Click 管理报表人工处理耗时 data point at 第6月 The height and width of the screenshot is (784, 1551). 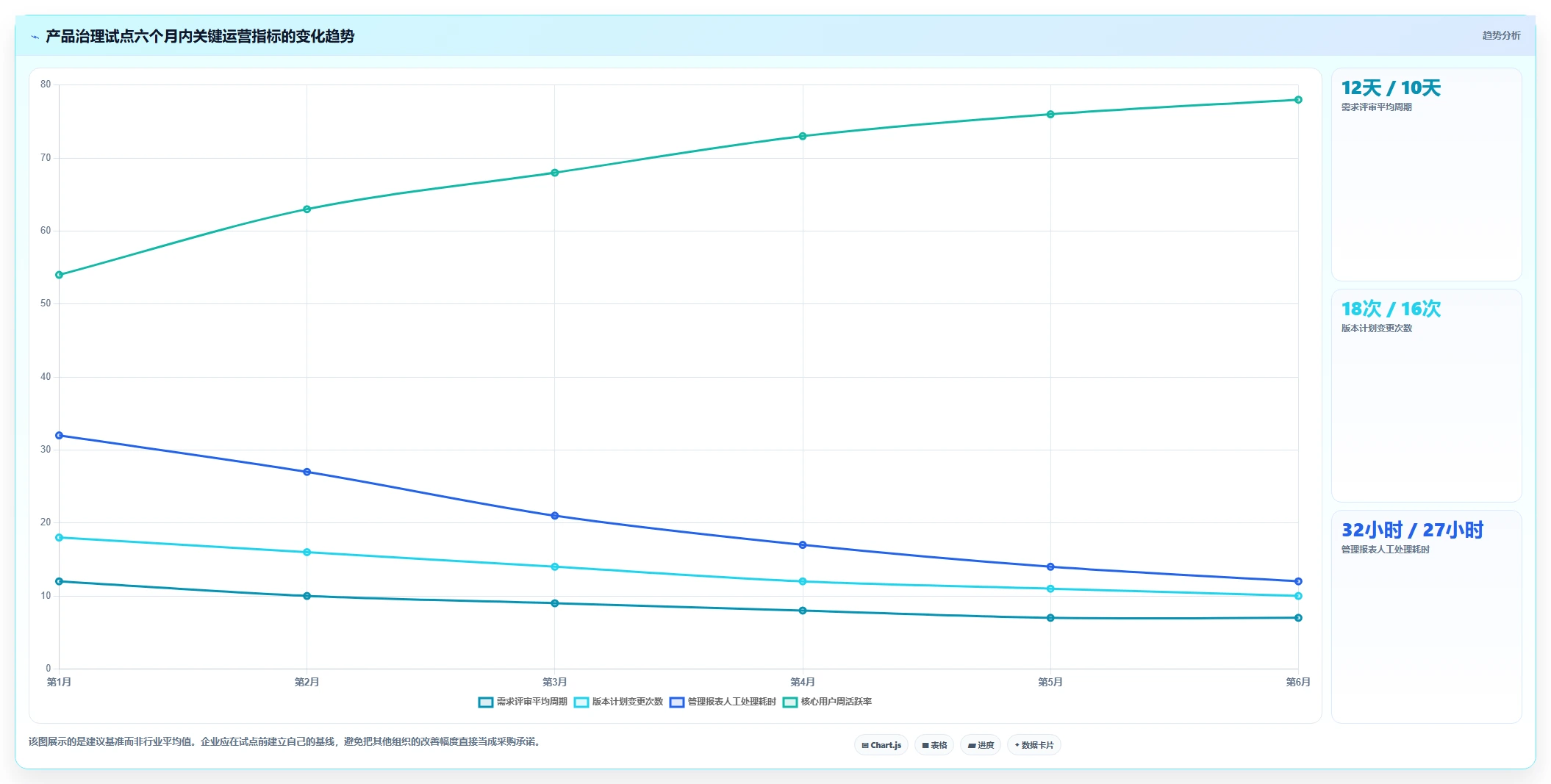[1298, 581]
